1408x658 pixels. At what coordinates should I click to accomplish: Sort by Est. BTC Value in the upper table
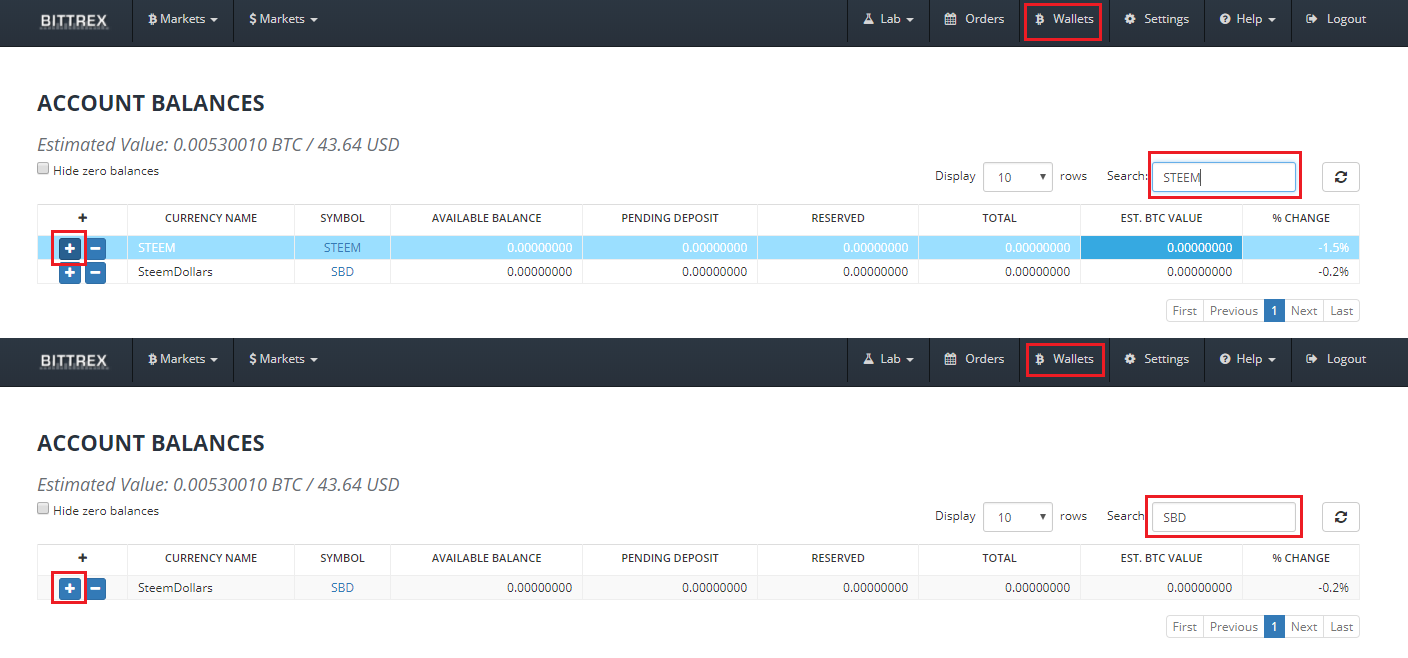pos(1162,218)
